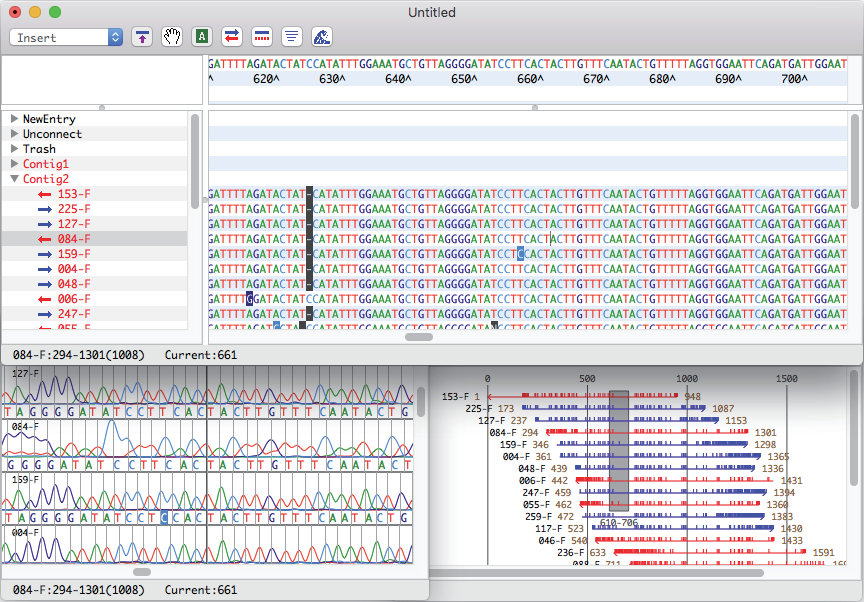The image size is (864, 602).
Task: Expand the NewEntry folder
Action: coord(14,119)
